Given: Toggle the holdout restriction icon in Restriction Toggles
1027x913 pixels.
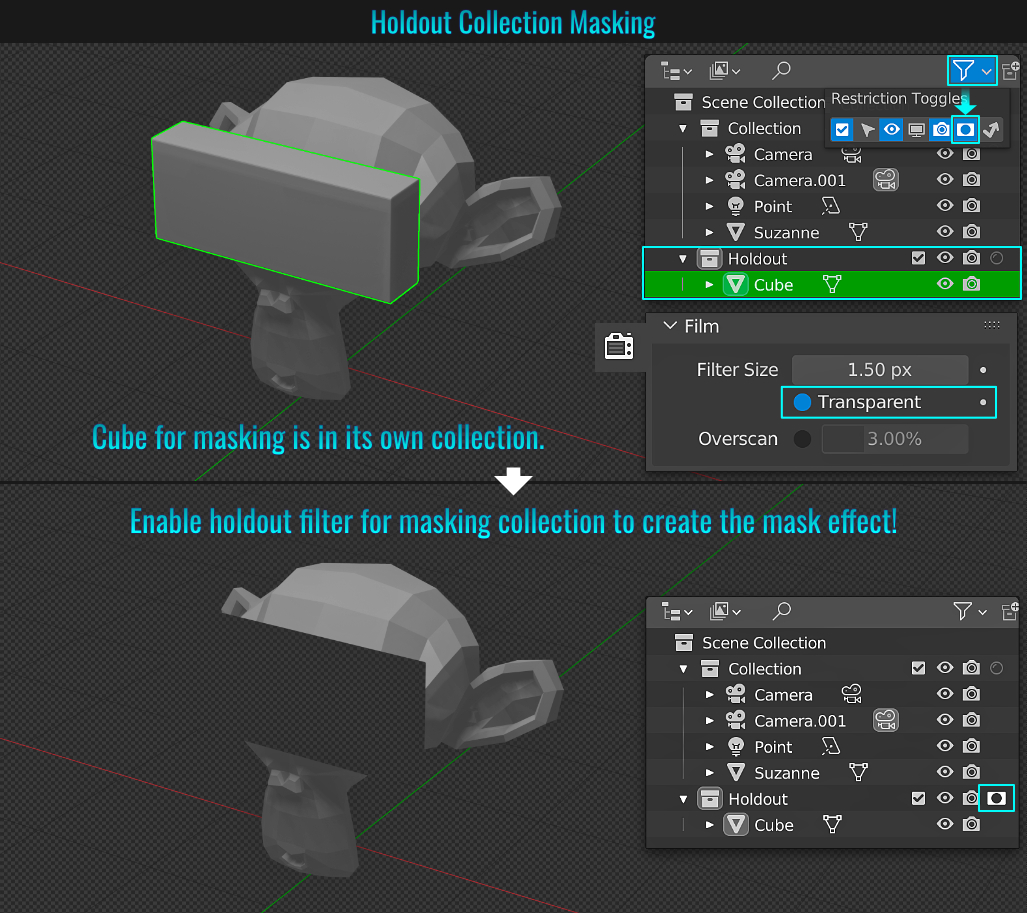Looking at the screenshot, I should [x=965, y=130].
